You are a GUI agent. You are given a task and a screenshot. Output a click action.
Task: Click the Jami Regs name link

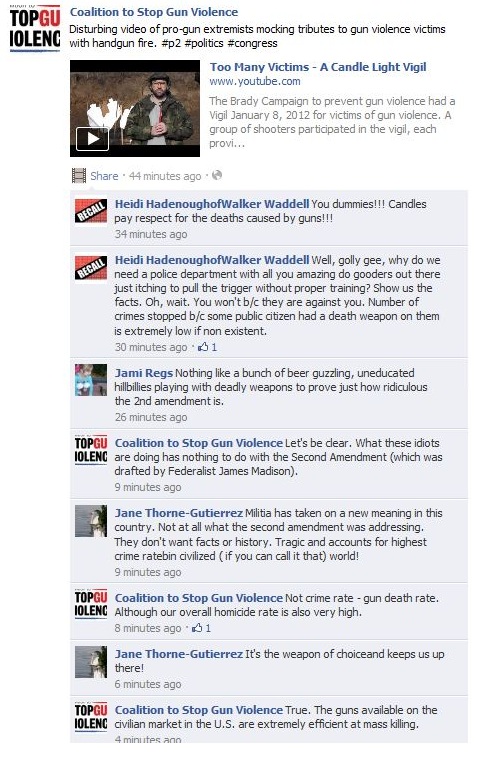[x=143, y=373]
